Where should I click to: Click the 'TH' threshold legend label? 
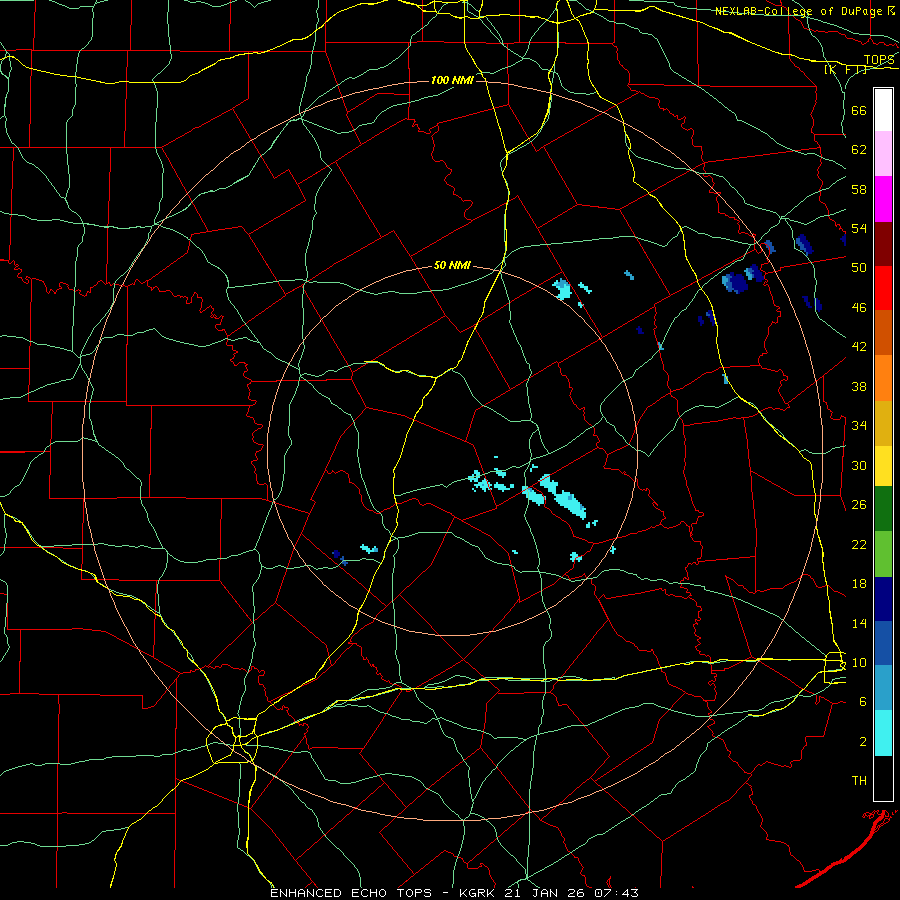(859, 780)
